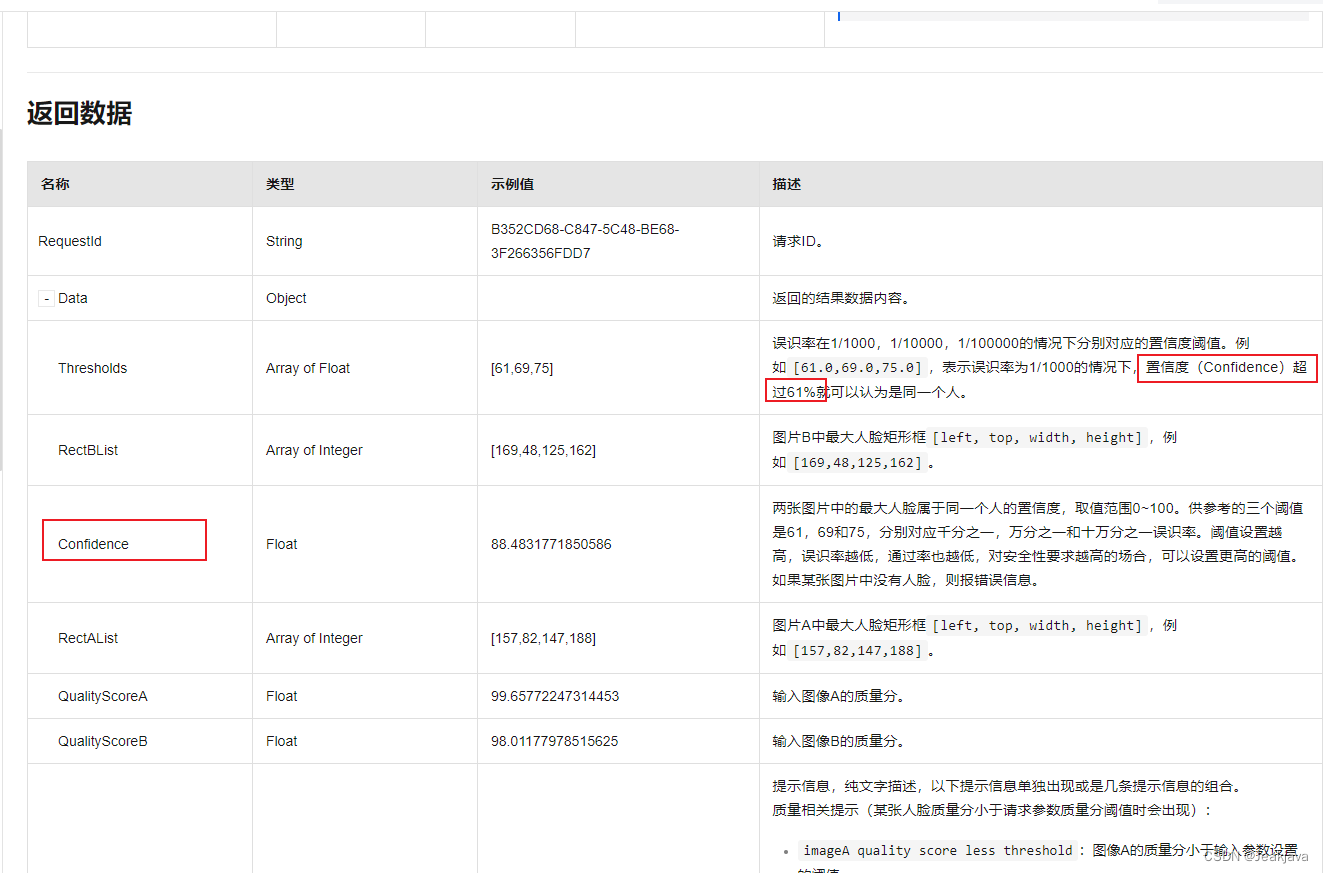Select the RectBList name cell
1323x873 pixels.
coord(140,450)
